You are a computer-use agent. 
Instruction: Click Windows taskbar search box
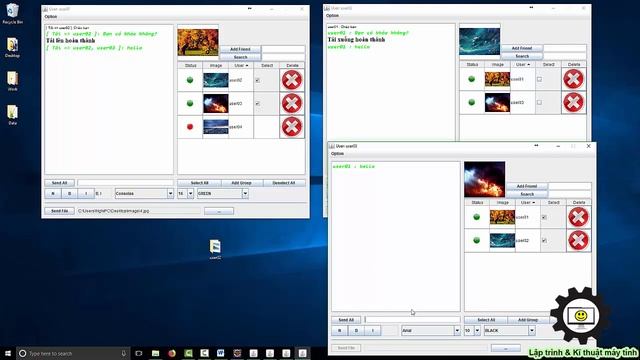[73, 353]
